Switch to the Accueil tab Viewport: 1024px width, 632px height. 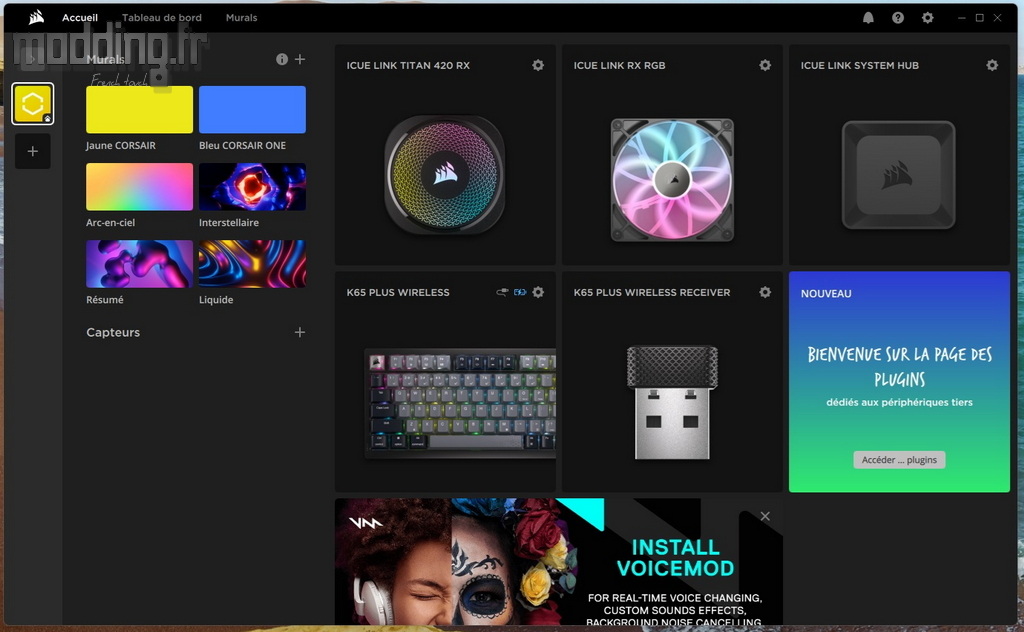coord(80,18)
